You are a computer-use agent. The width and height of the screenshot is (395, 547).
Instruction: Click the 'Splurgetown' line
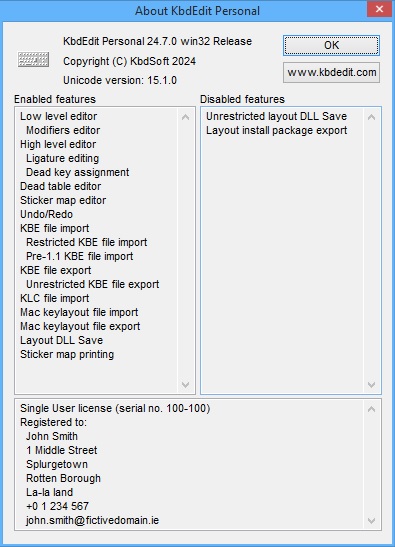coord(57,464)
